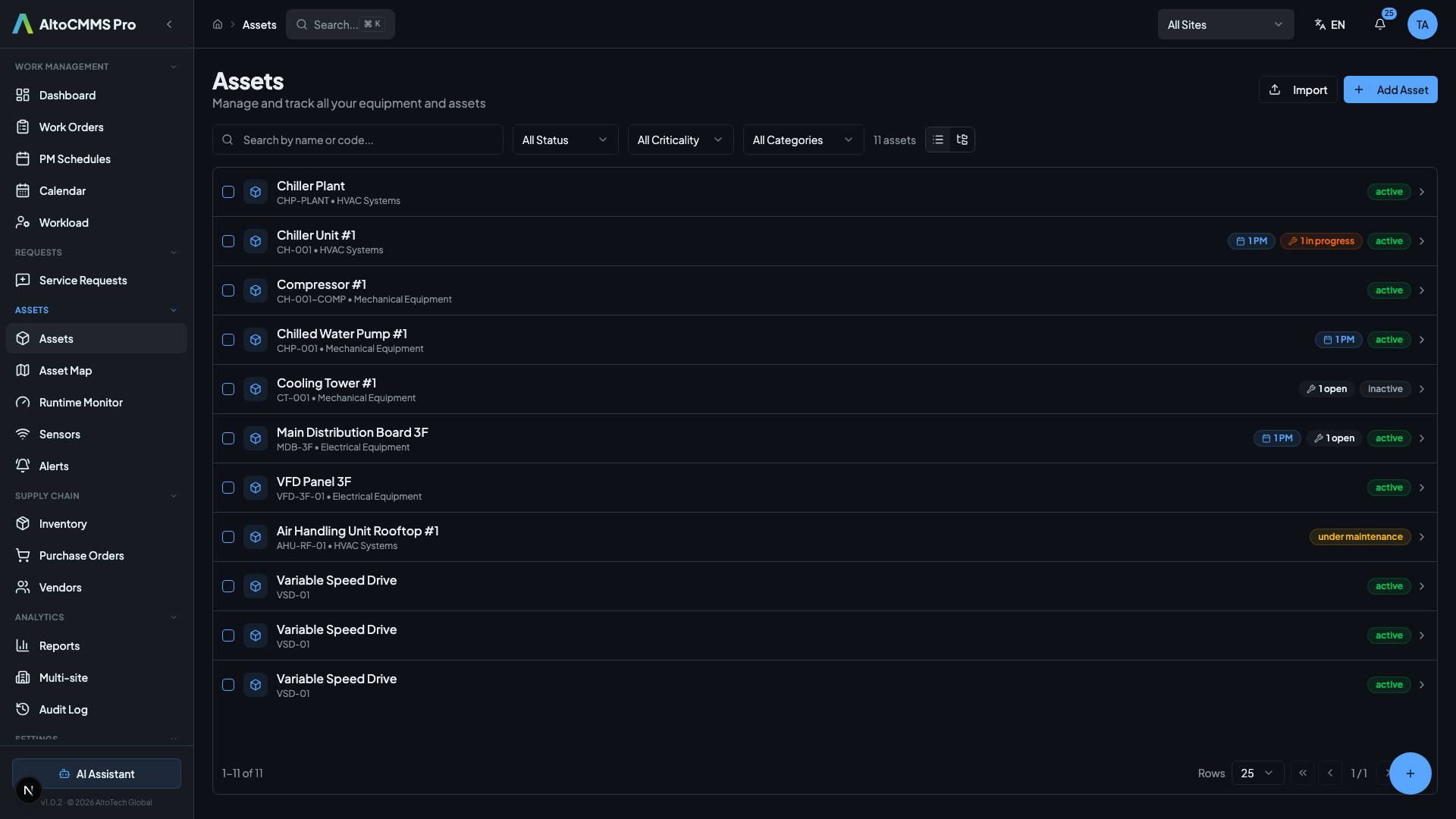View the Sensors page
Image resolution: width=1456 pixels, height=819 pixels.
[60, 434]
